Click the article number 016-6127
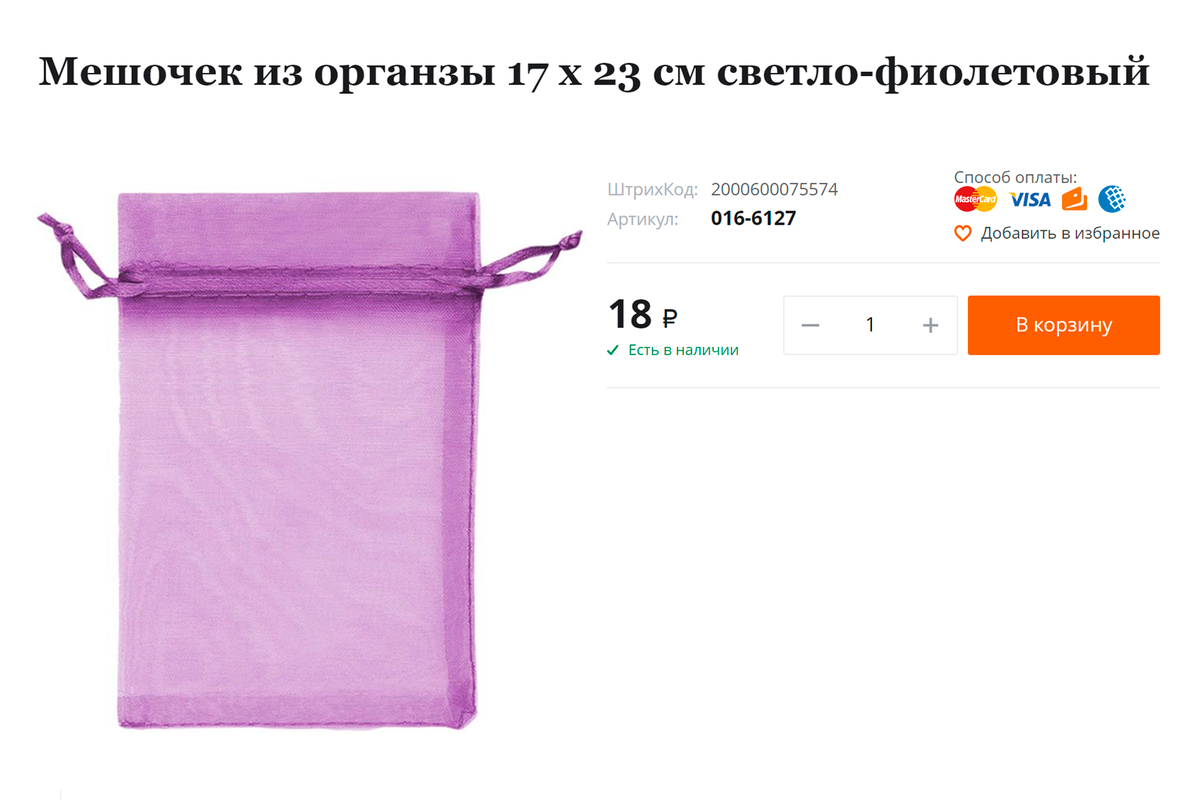This screenshot has height=800, width=1200. 753,218
